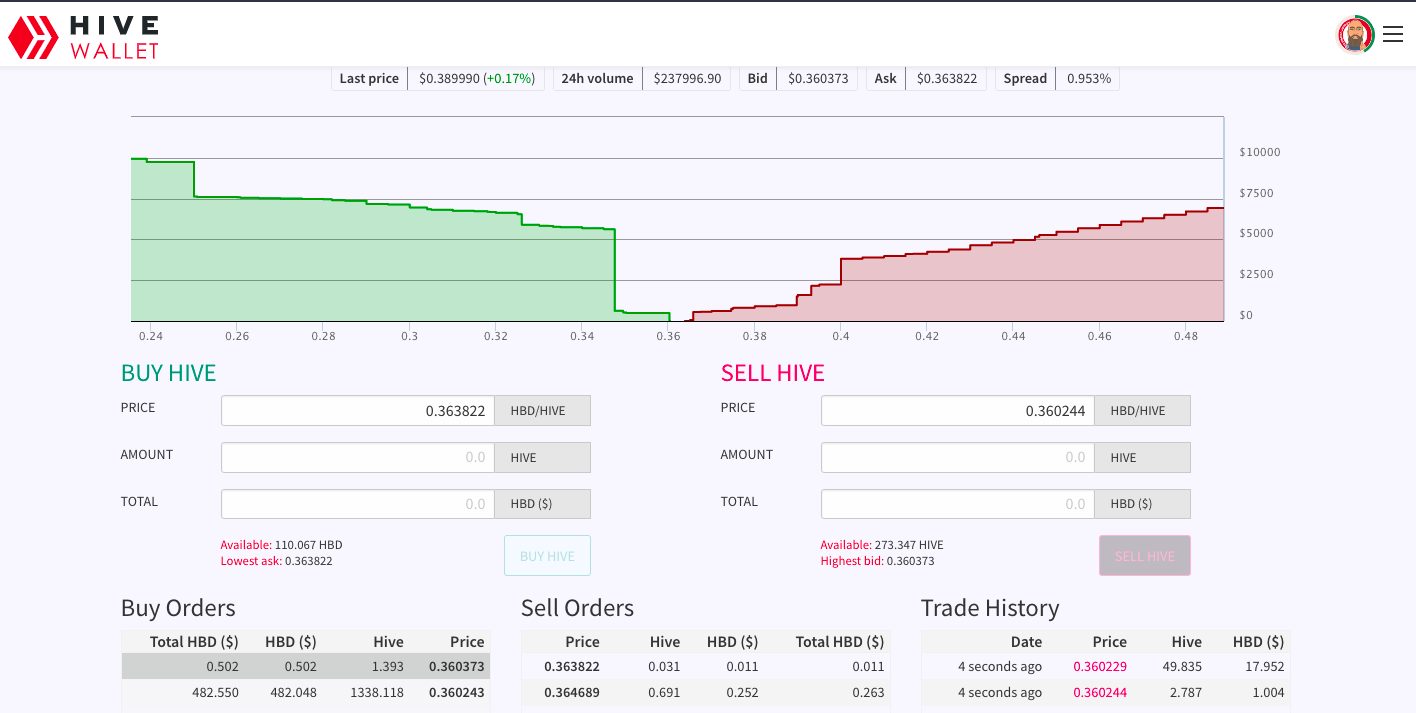Click the Available 110.067 HBD link

(281, 545)
